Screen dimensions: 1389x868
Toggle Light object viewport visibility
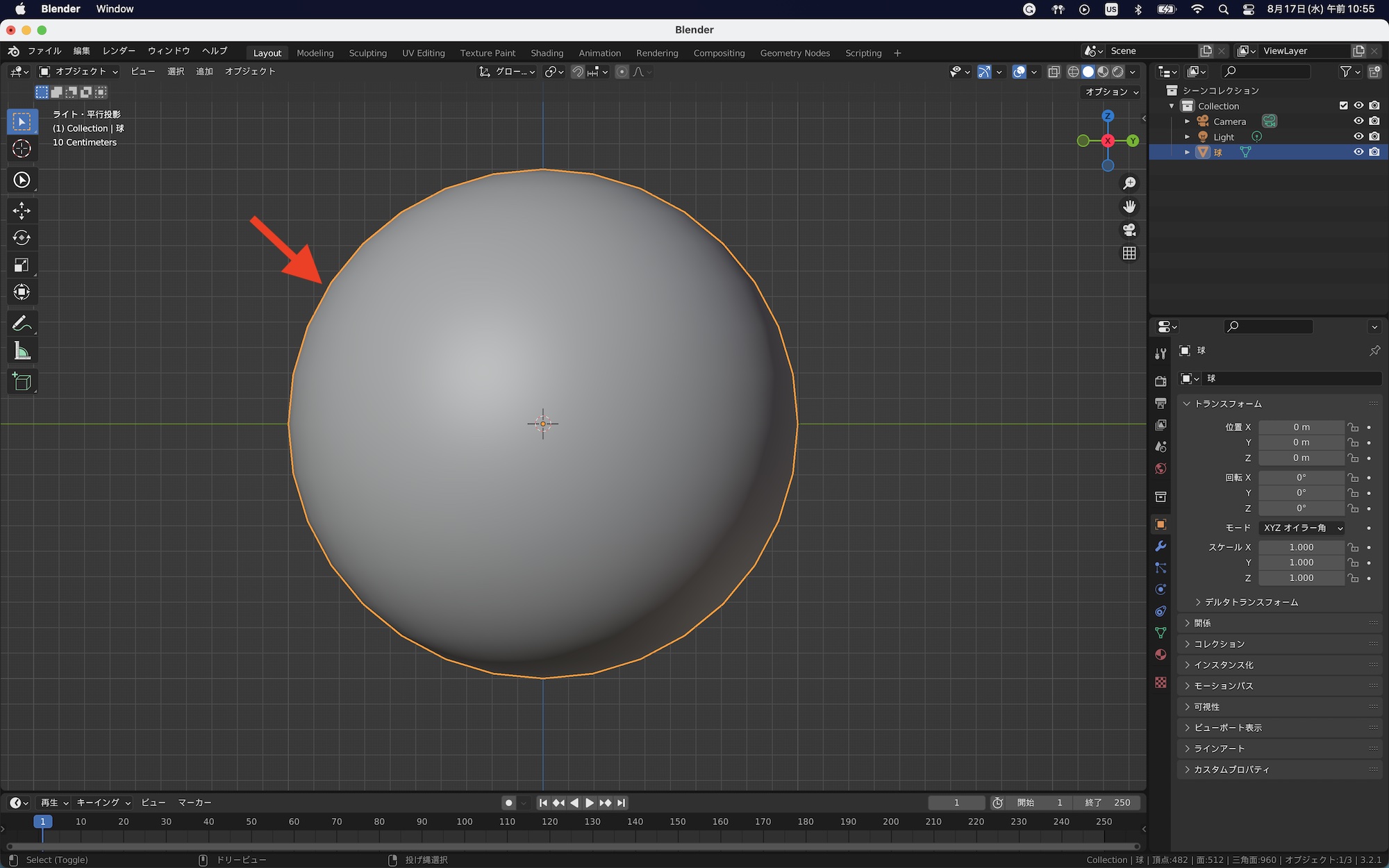tap(1358, 137)
